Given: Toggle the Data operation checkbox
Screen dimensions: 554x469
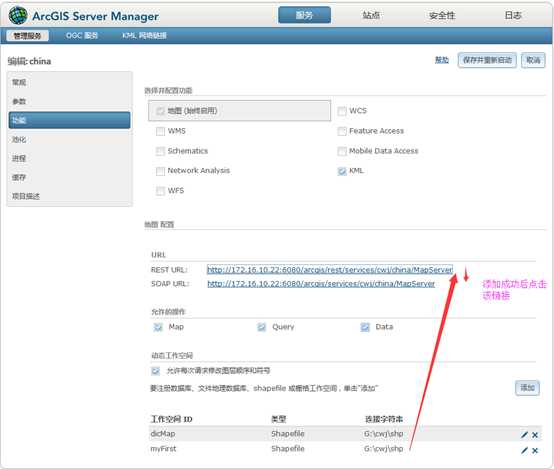Looking at the screenshot, I should 365,327.
